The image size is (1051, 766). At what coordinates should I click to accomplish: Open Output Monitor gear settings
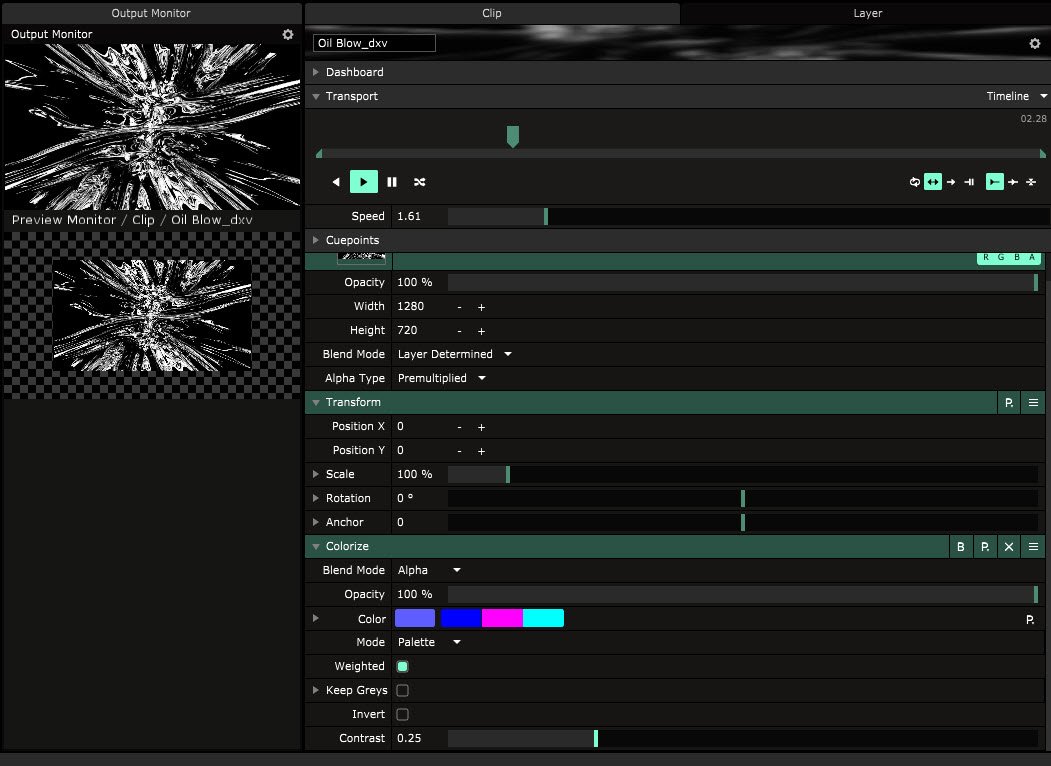(x=288, y=35)
